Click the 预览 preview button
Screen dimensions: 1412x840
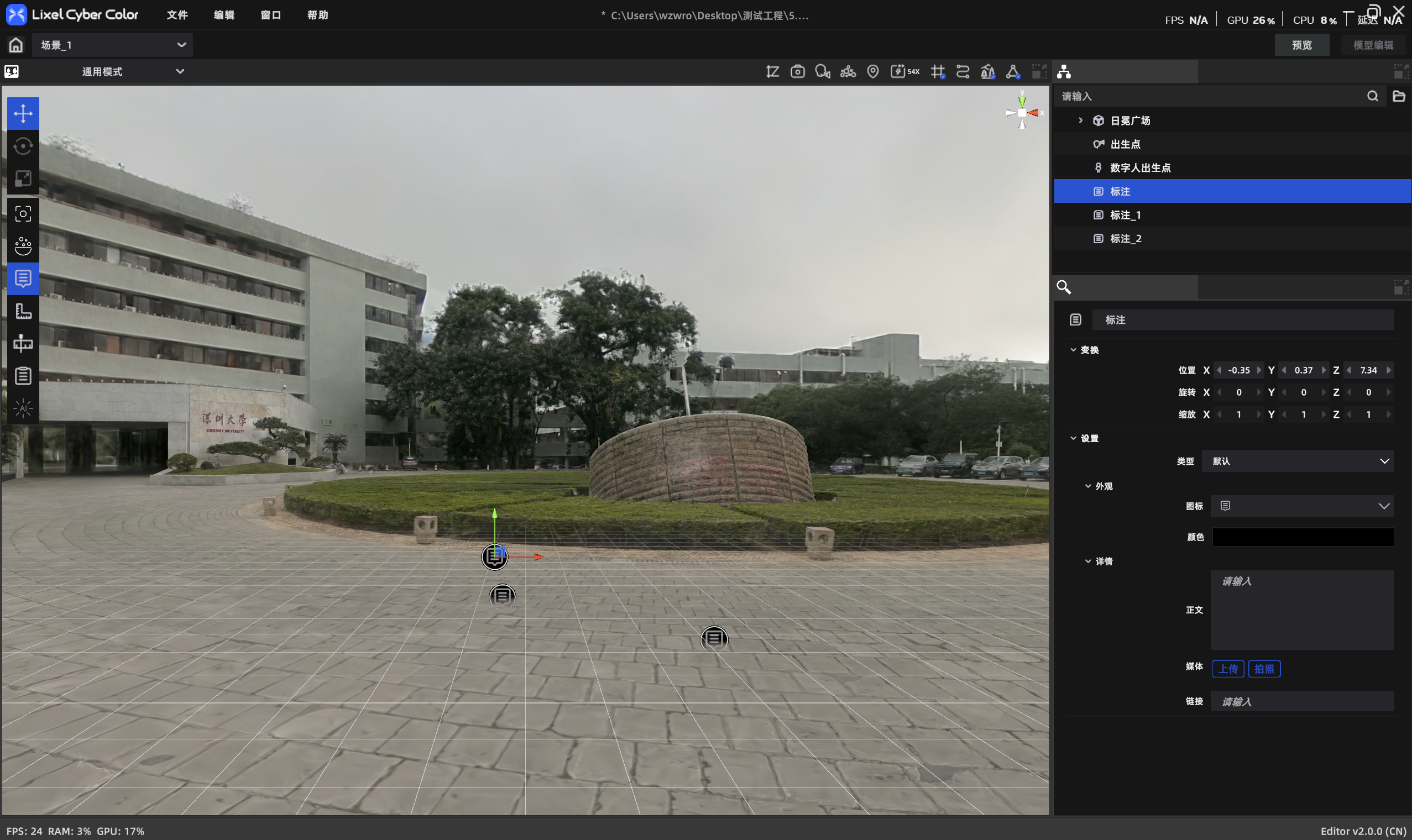click(x=1301, y=45)
